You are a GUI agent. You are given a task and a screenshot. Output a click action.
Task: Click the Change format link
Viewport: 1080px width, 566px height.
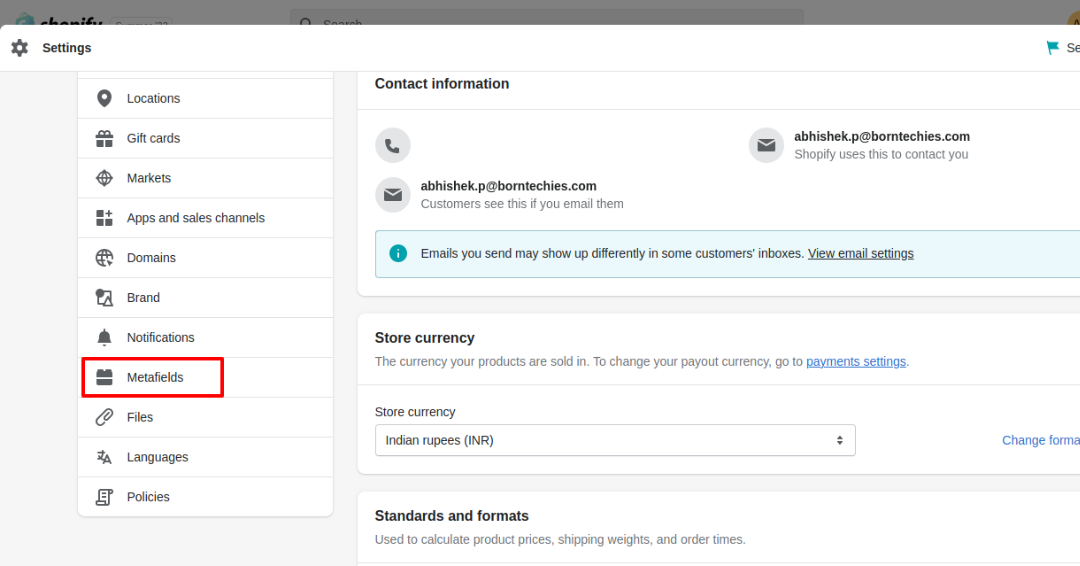tap(1041, 440)
